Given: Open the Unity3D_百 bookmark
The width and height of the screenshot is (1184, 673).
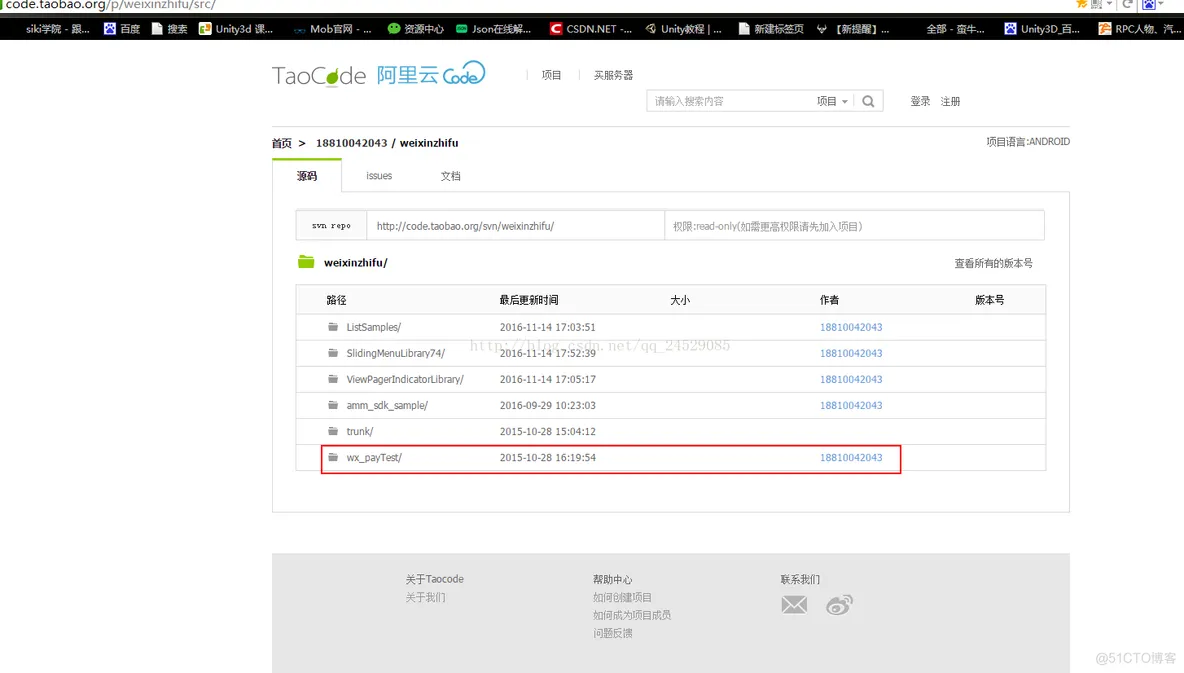Looking at the screenshot, I should (1042, 29).
